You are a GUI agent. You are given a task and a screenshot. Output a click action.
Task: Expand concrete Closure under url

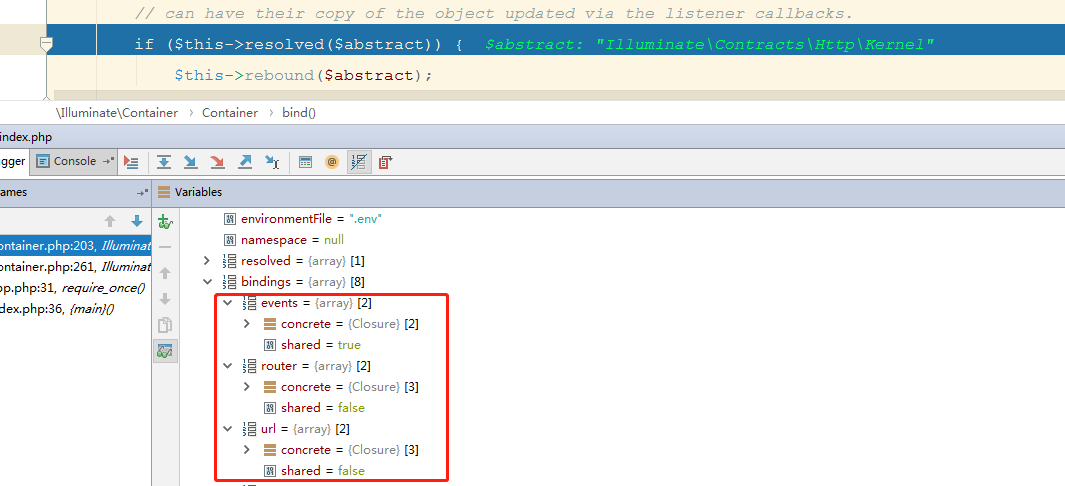click(247, 450)
